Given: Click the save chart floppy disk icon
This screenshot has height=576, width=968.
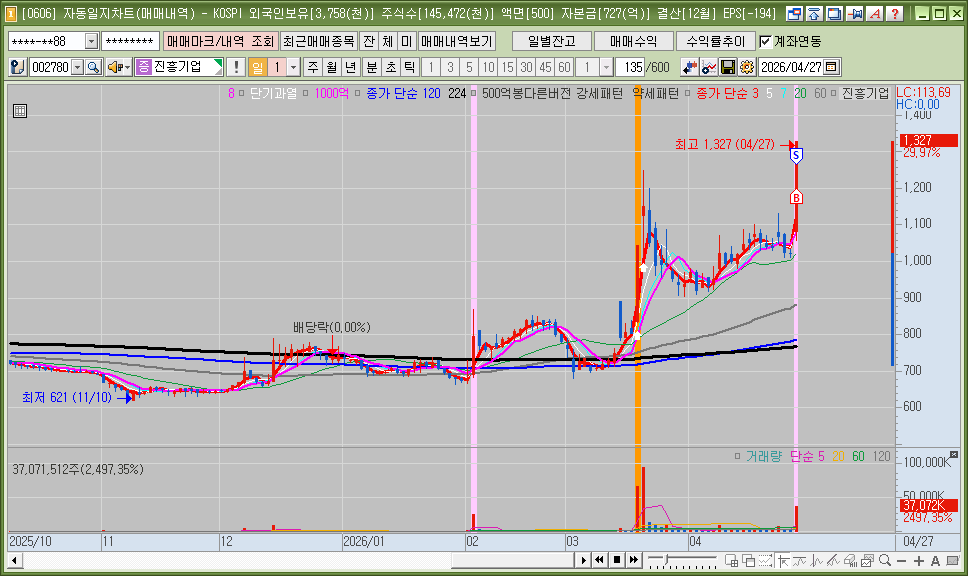Looking at the screenshot, I should [x=728, y=67].
